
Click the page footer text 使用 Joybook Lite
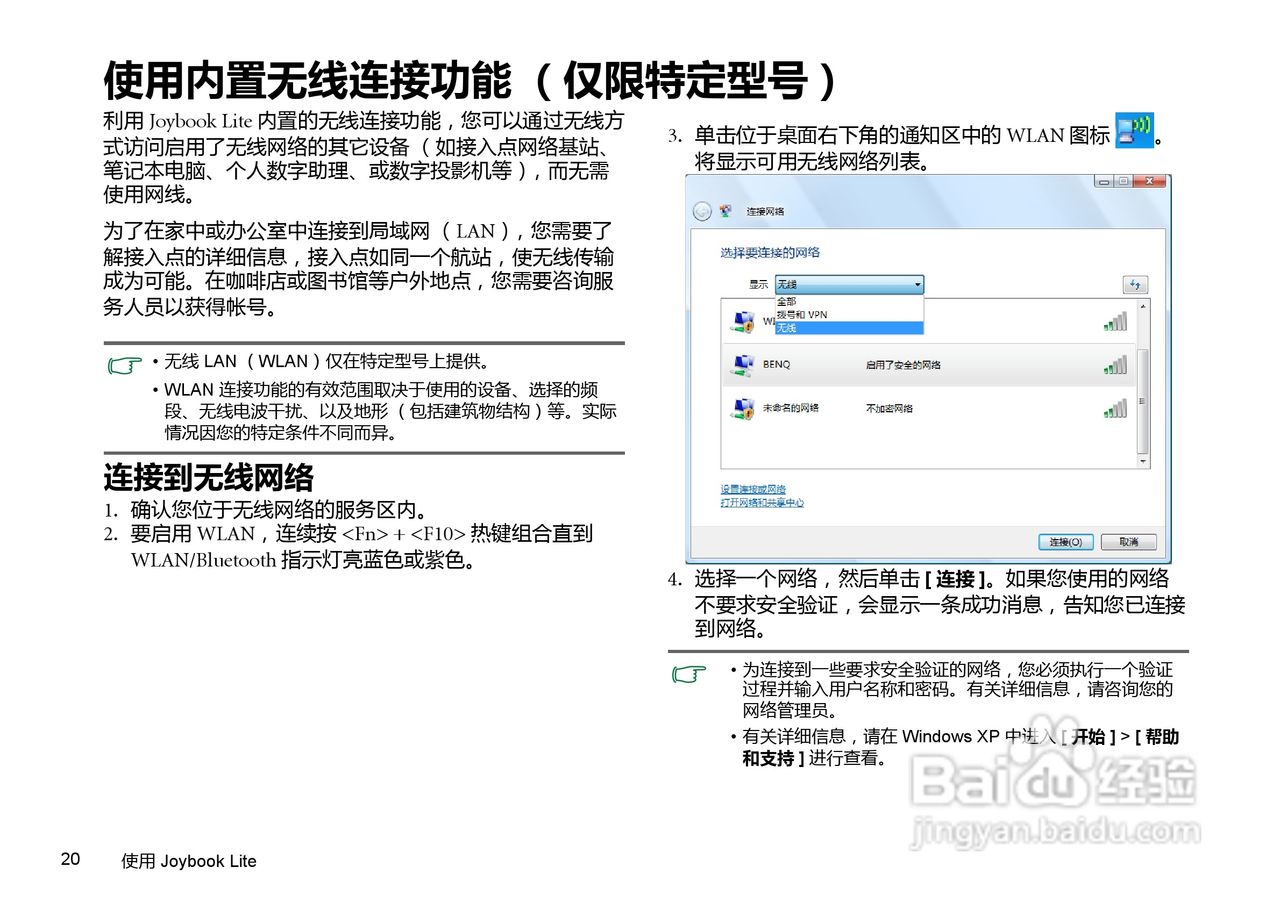(x=188, y=861)
